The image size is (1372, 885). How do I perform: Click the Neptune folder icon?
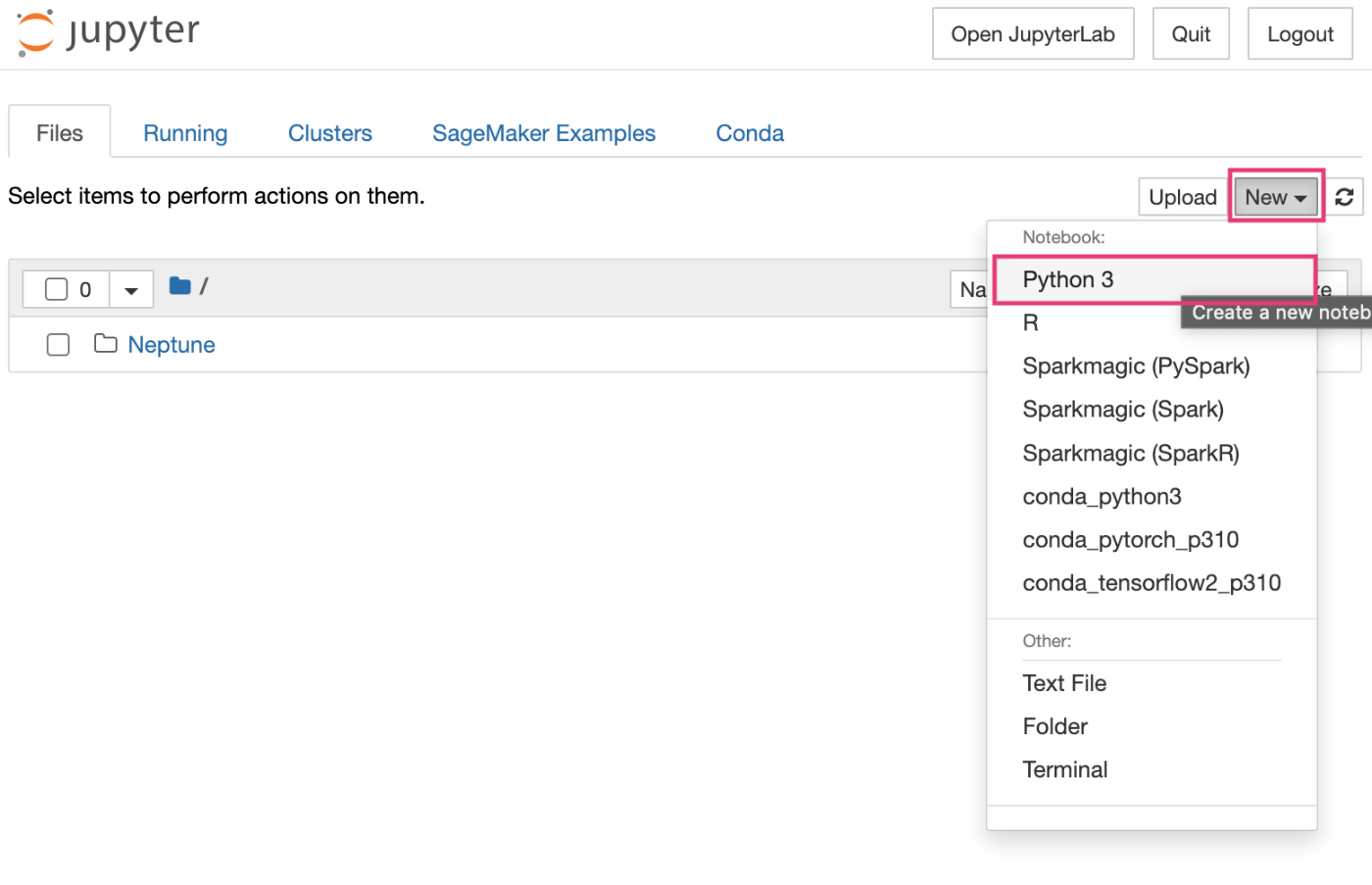106,344
